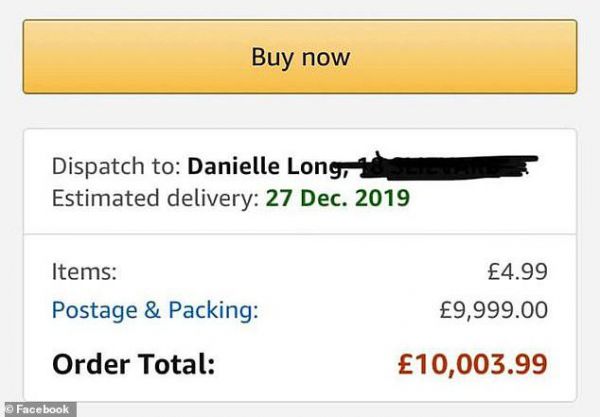Click the green 27 Dec. 2019 date

[x=337, y=197]
